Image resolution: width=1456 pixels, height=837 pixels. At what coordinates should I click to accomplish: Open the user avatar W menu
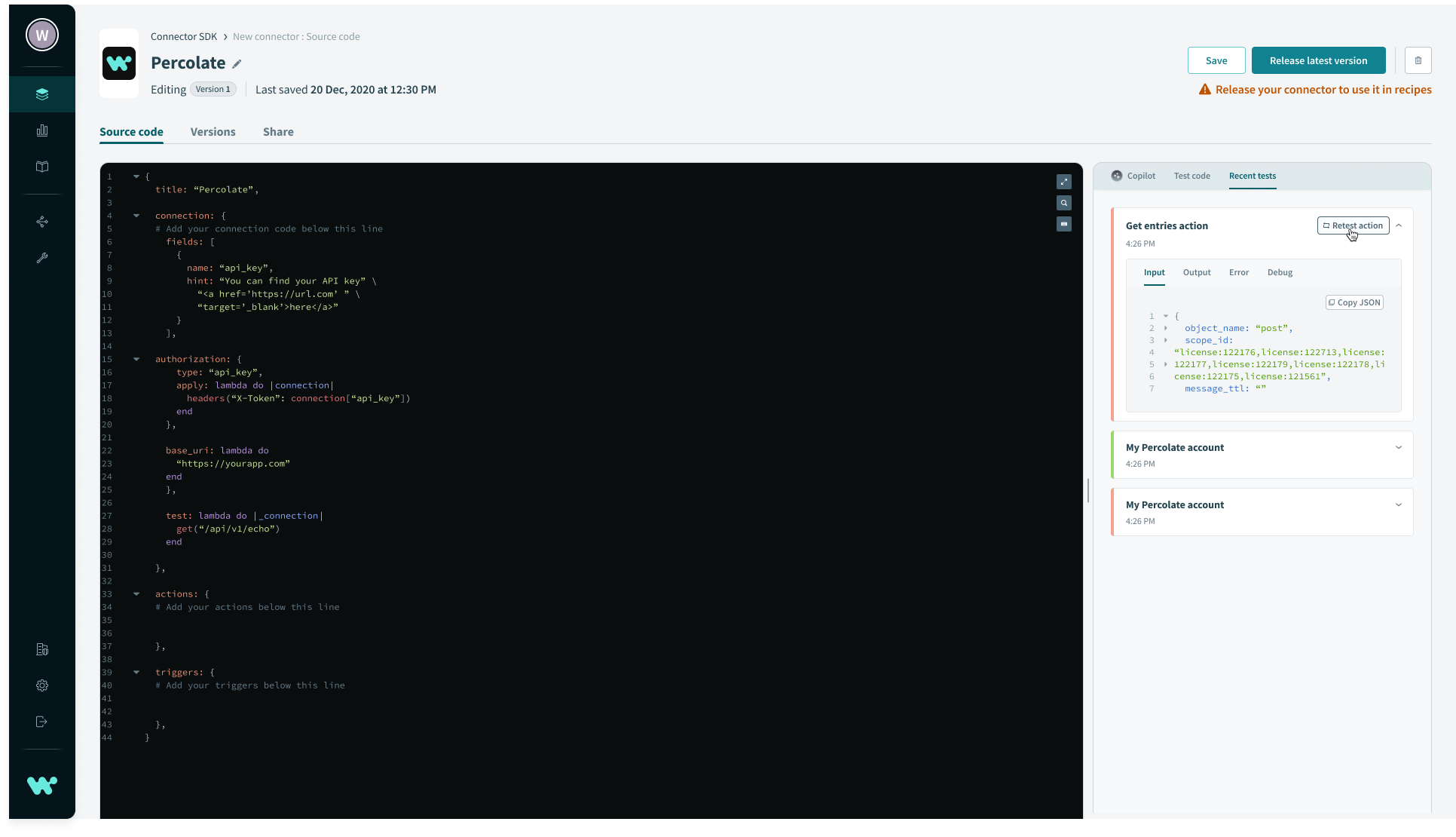click(42, 35)
